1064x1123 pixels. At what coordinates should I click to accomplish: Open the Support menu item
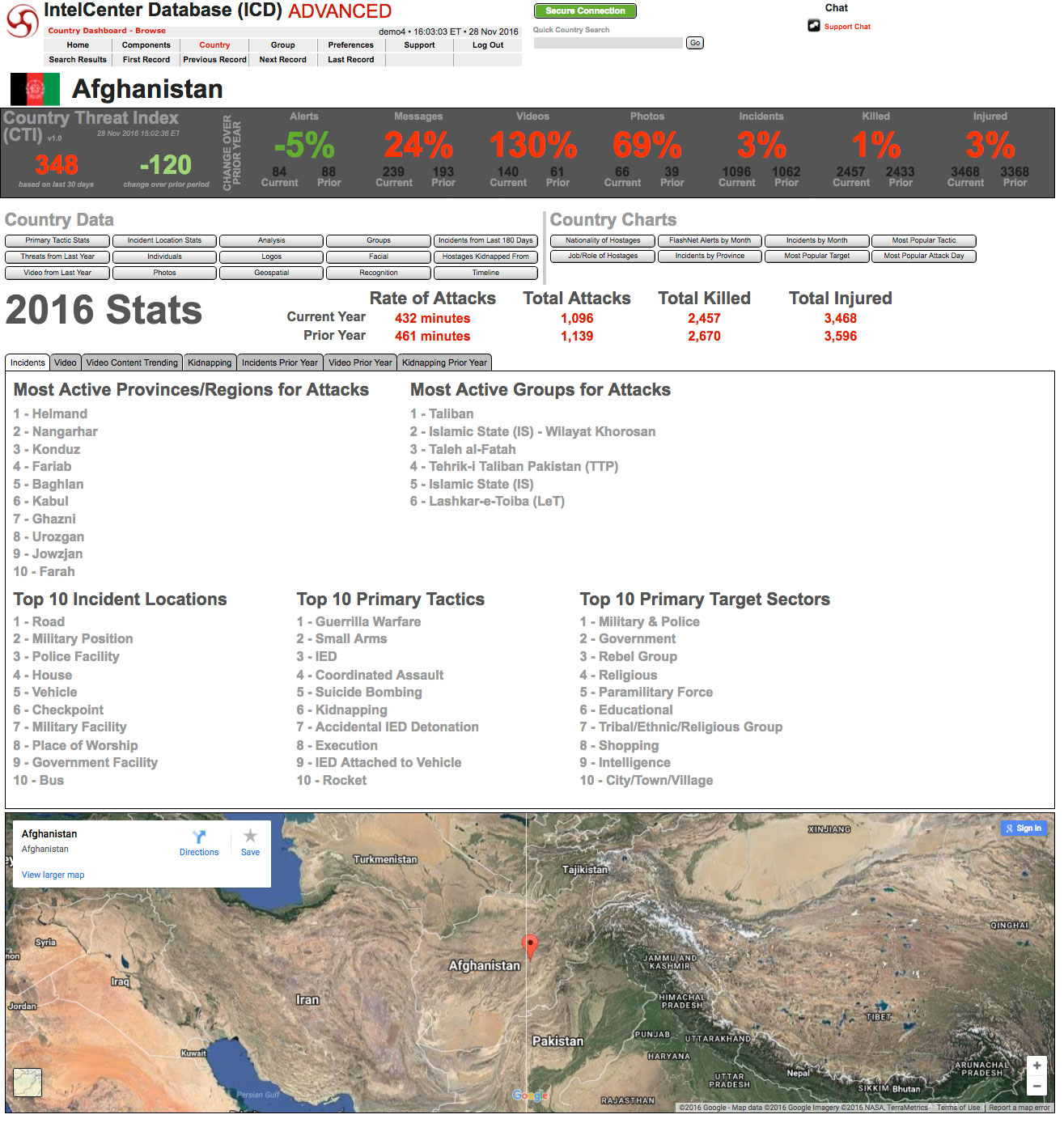(x=419, y=45)
